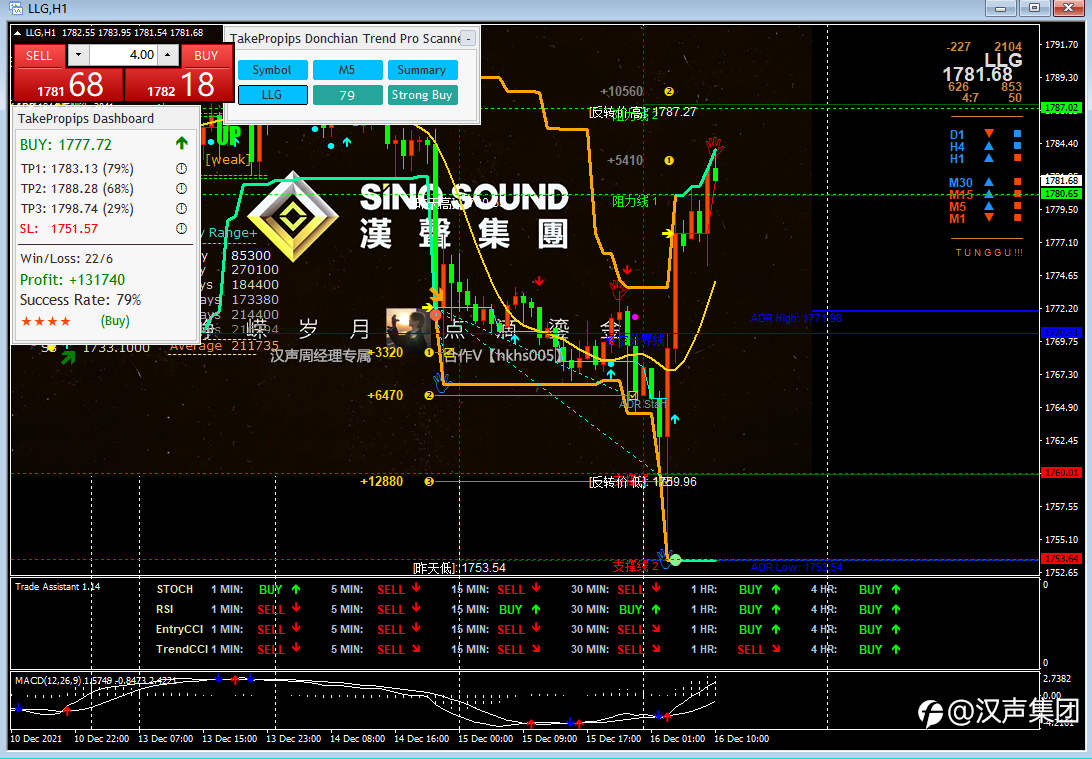Viewport: 1092px width, 759px height.
Task: Click the D1 down trend arrow
Action: [x=989, y=133]
